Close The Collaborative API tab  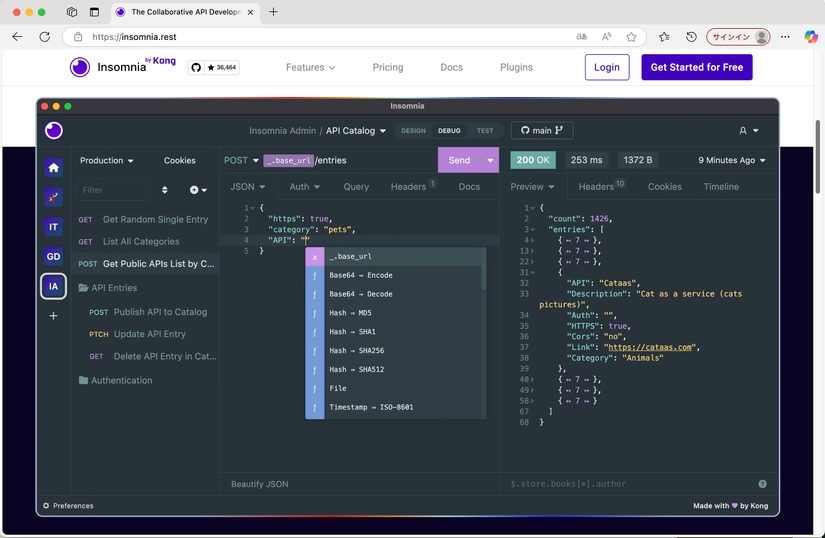click(250, 12)
